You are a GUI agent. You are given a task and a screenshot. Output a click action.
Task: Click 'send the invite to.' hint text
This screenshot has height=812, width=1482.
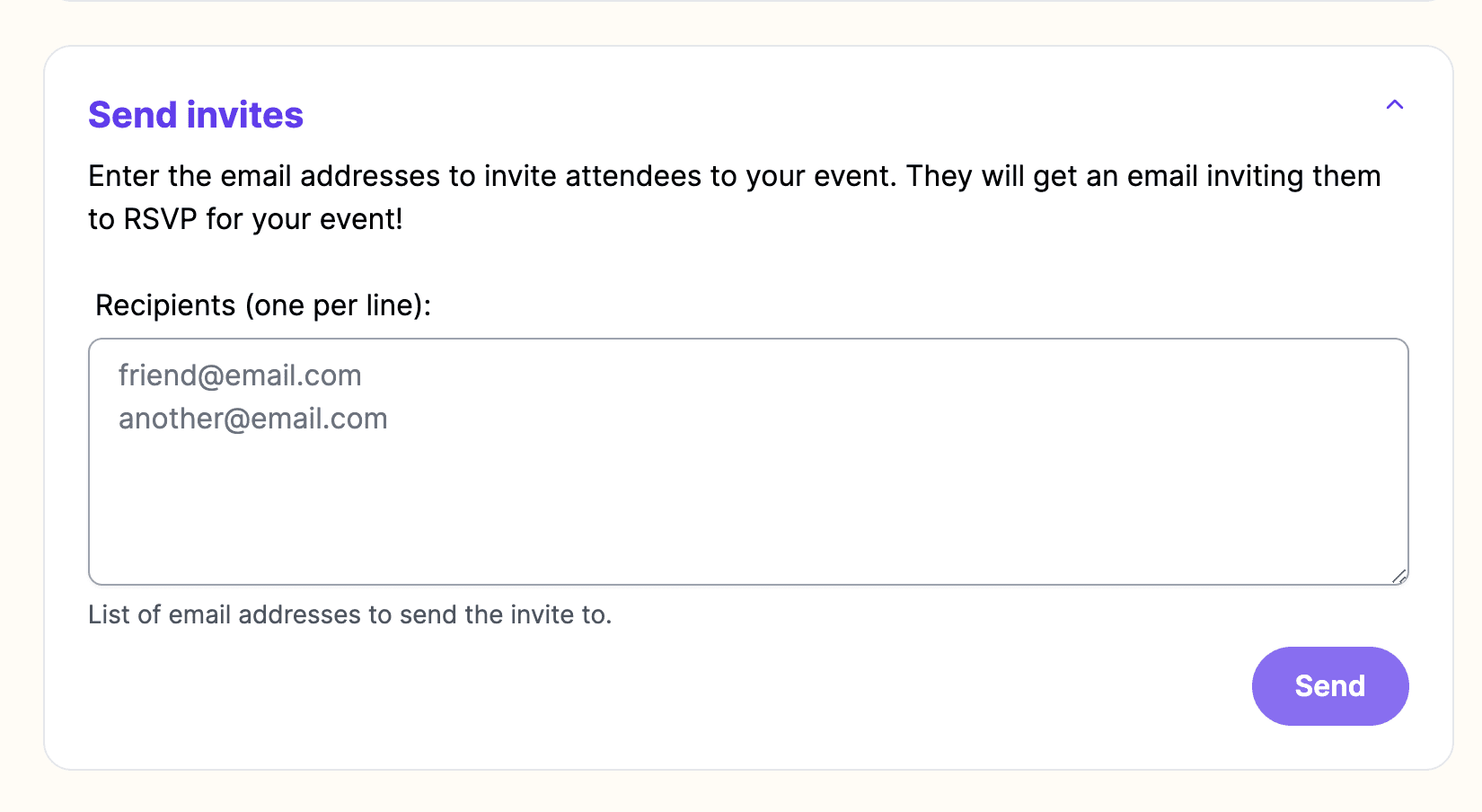click(x=506, y=614)
